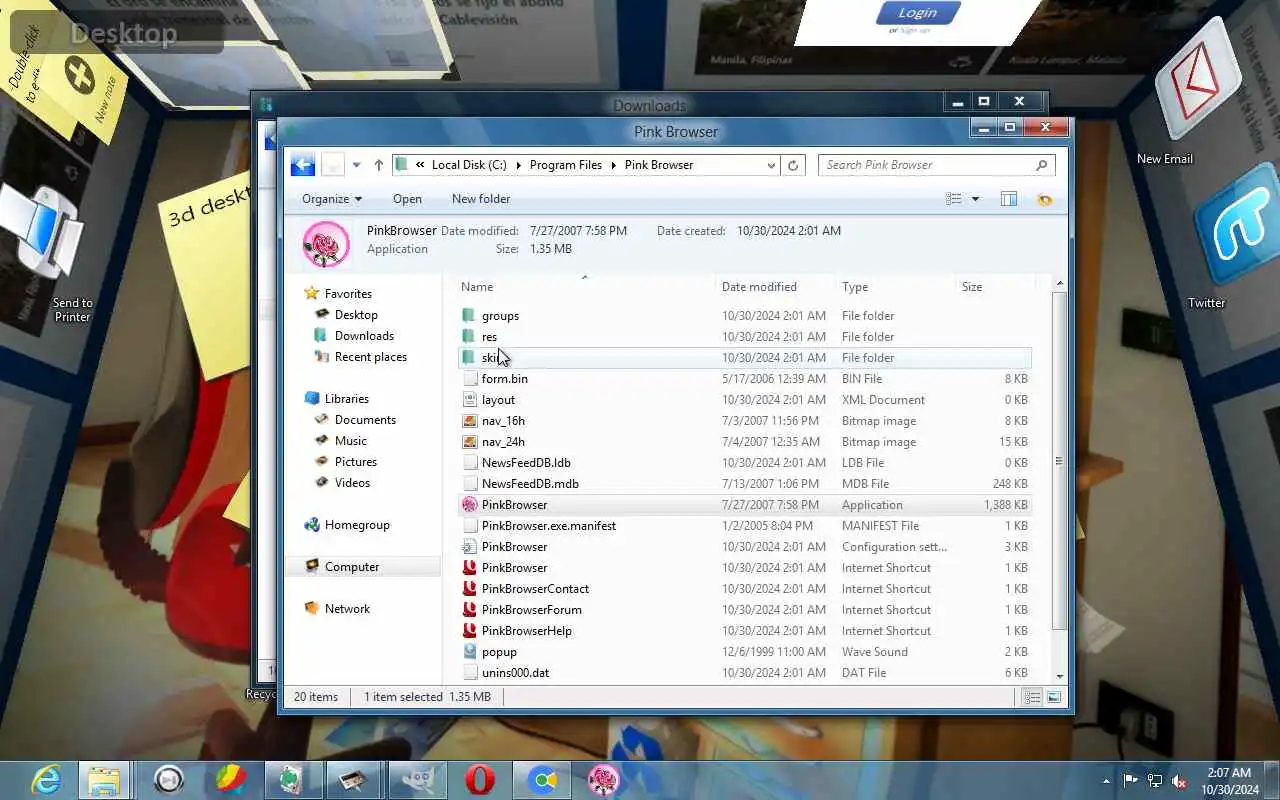Expand the arrow after Program Files breadcrumb

click(614, 165)
